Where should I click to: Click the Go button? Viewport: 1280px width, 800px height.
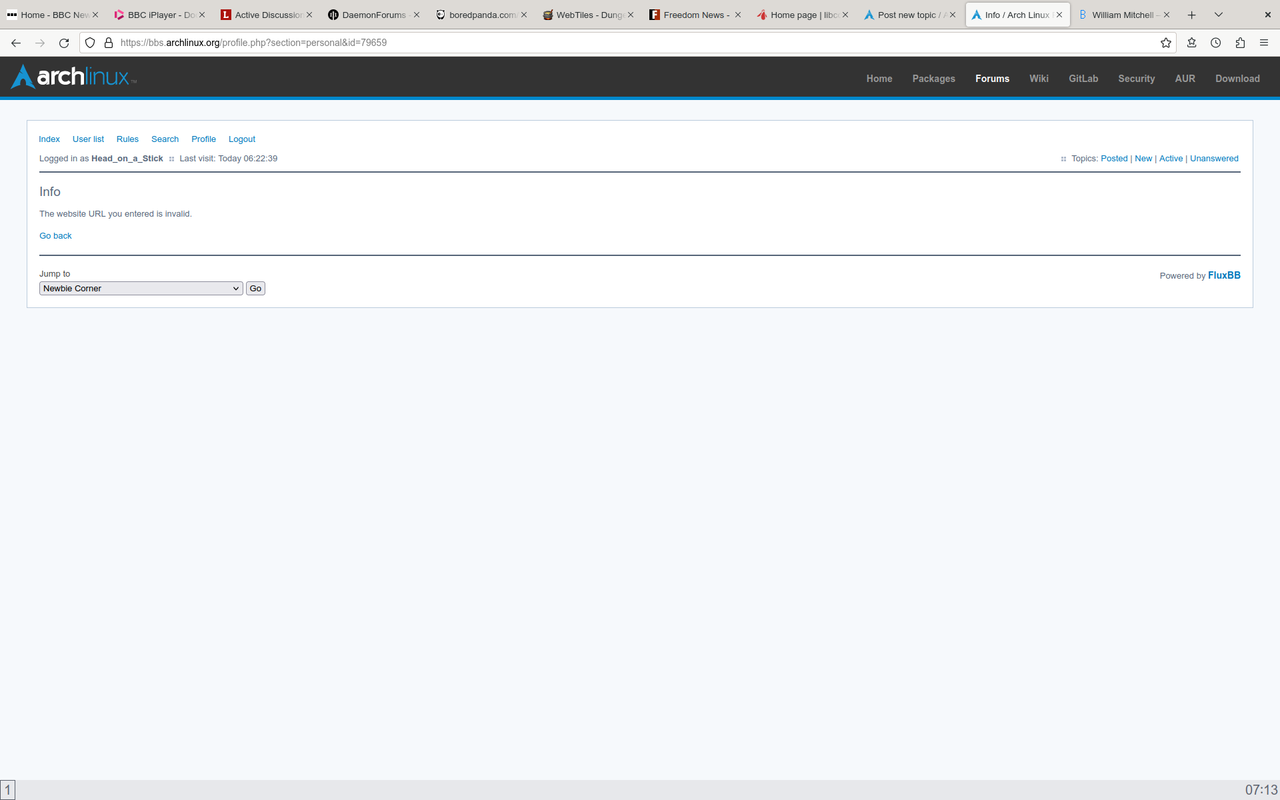pos(255,288)
